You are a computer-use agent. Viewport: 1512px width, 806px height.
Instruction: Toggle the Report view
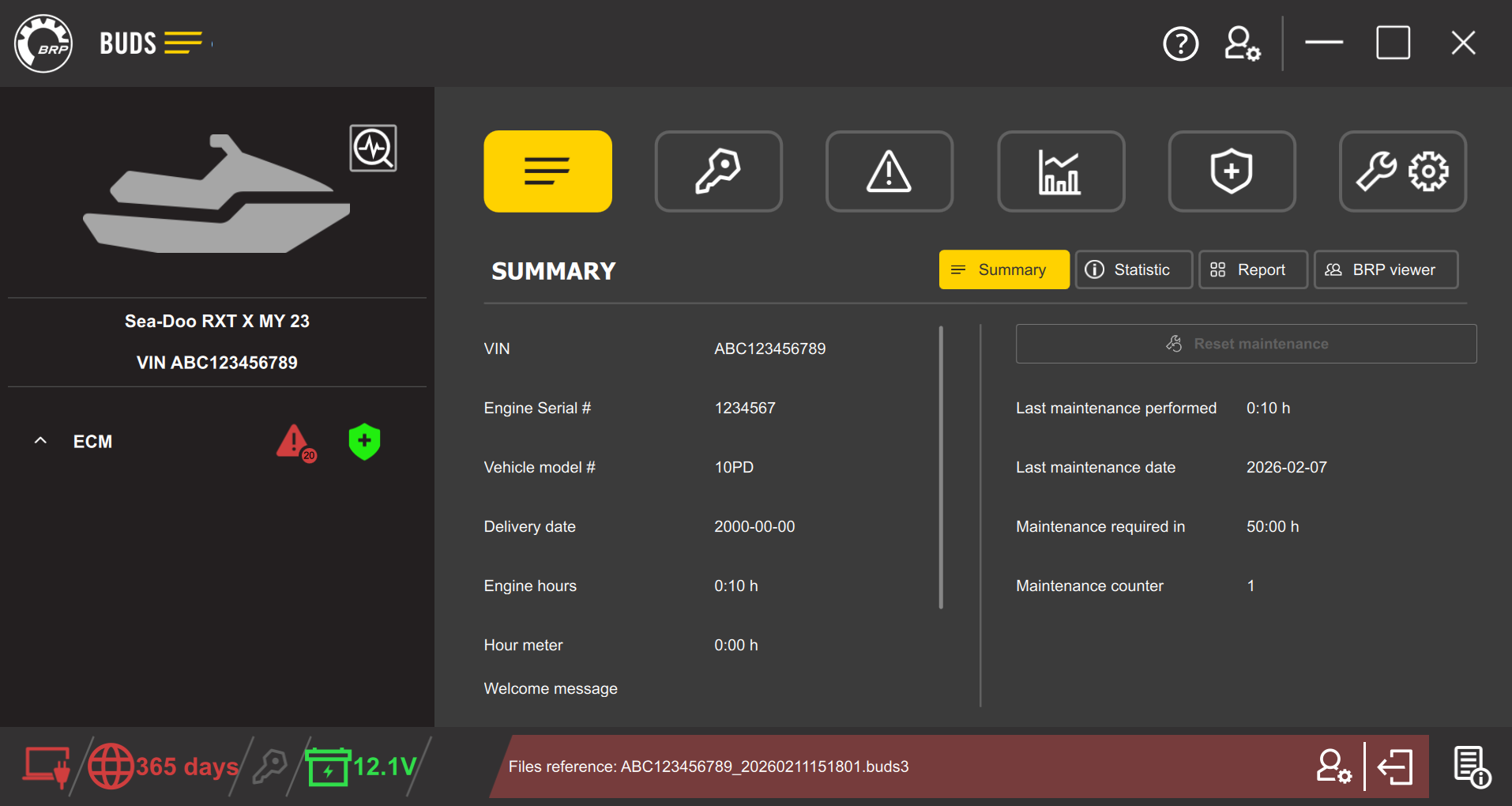(1253, 269)
